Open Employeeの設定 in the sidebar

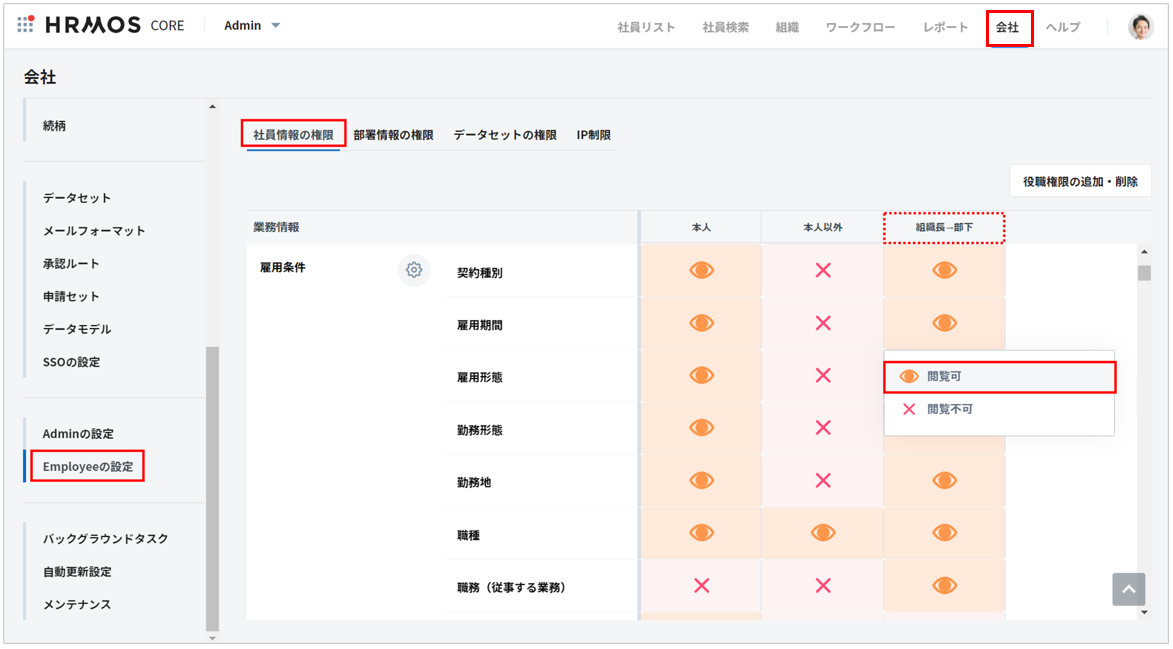click(88, 466)
